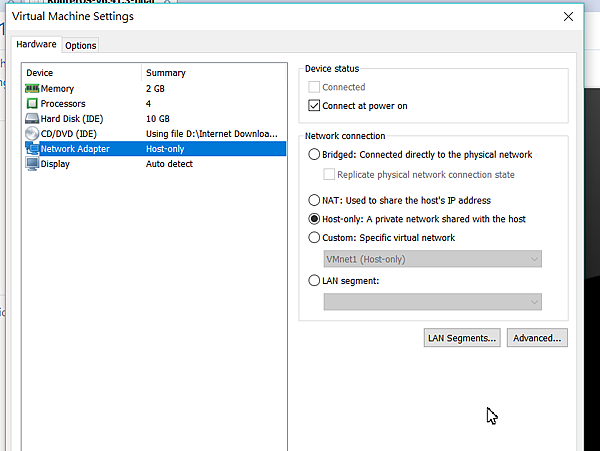Click the Hard Disk (IDE) icon

click(x=32, y=119)
